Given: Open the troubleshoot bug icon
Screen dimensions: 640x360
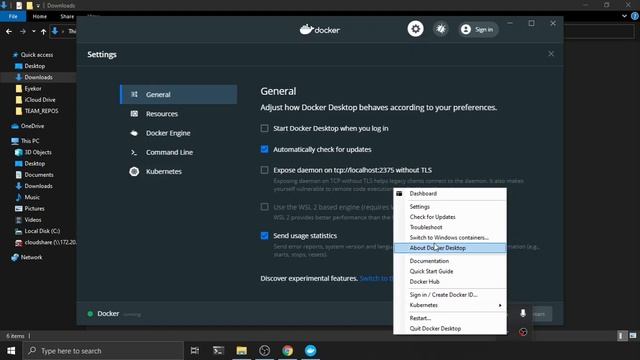Looking at the screenshot, I should click(x=441, y=29).
